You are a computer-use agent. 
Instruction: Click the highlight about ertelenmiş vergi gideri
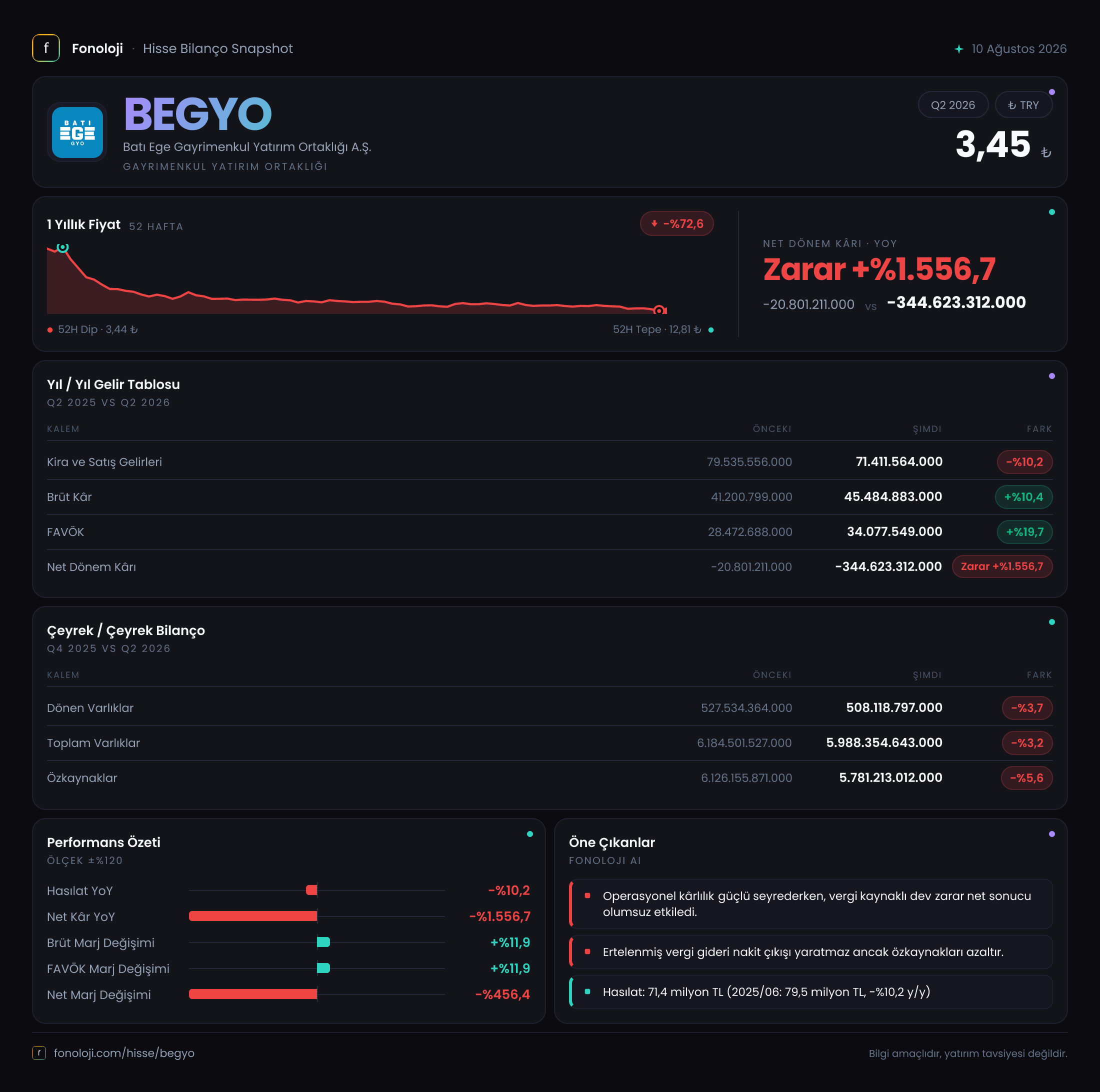pyautogui.click(x=811, y=952)
